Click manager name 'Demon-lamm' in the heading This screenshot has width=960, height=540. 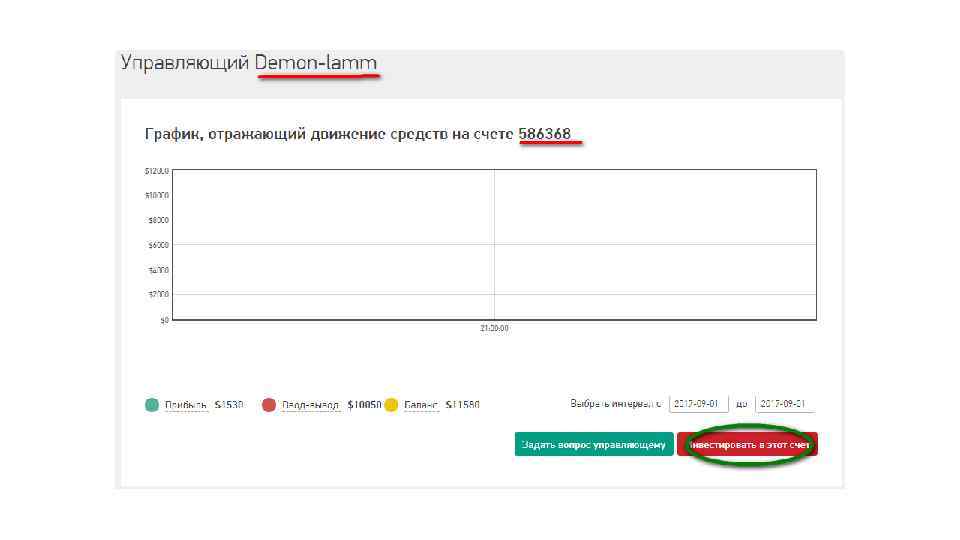coord(315,62)
